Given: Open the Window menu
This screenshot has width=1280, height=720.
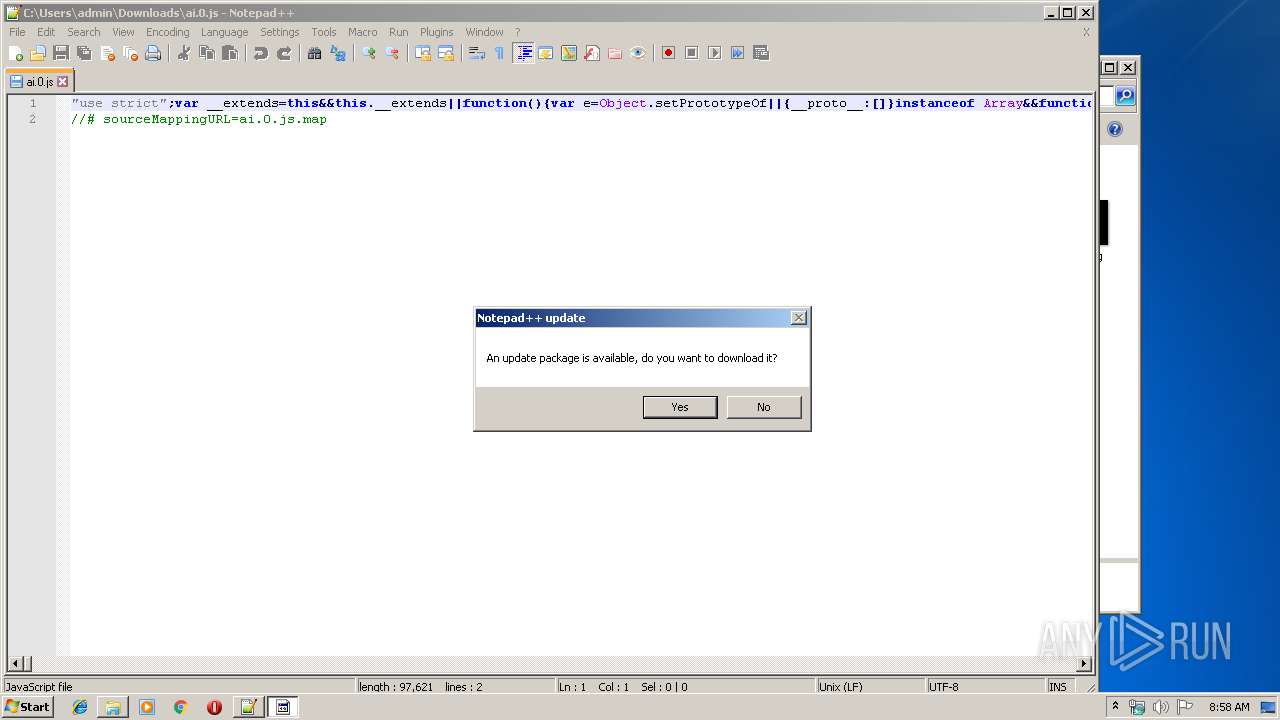Looking at the screenshot, I should tap(485, 32).
